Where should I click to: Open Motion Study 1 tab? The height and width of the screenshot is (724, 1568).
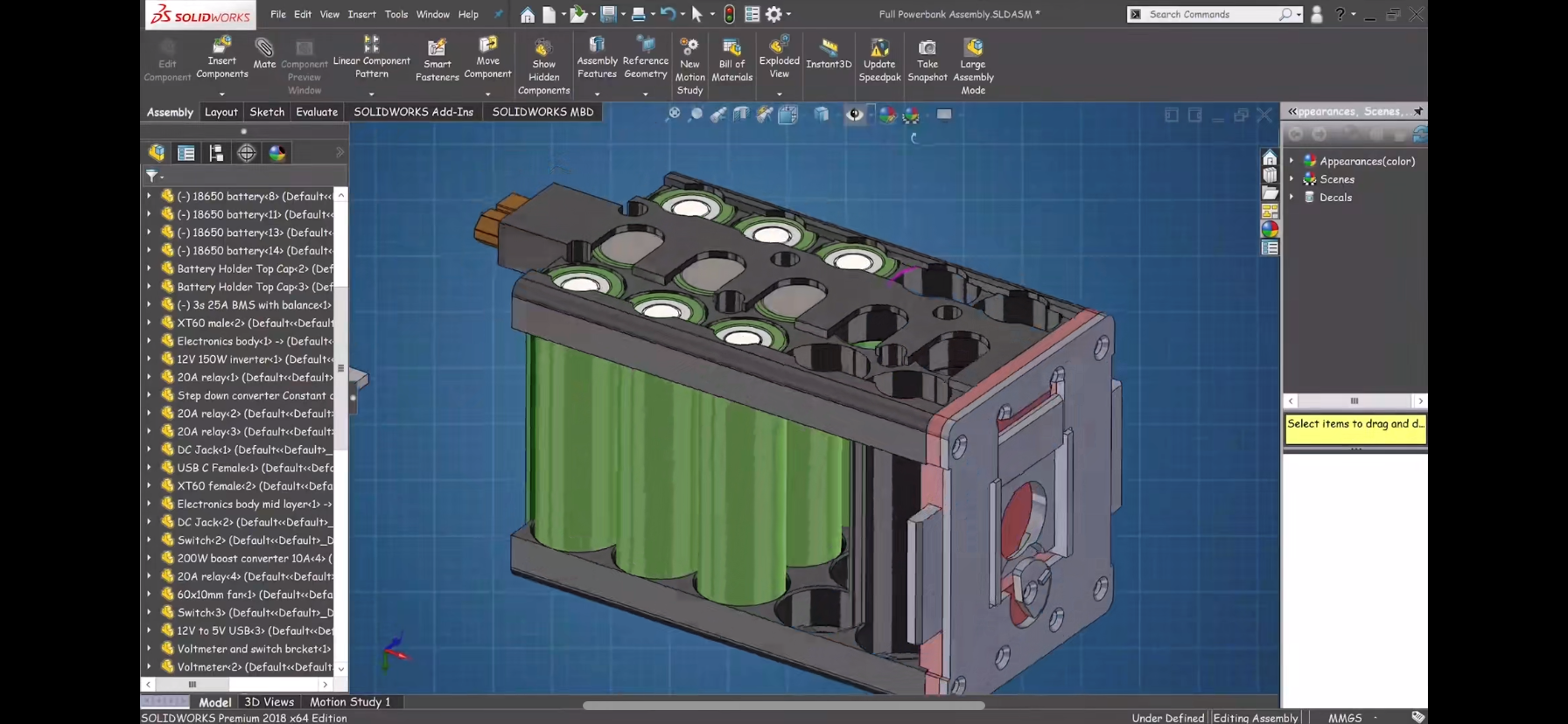pos(350,701)
